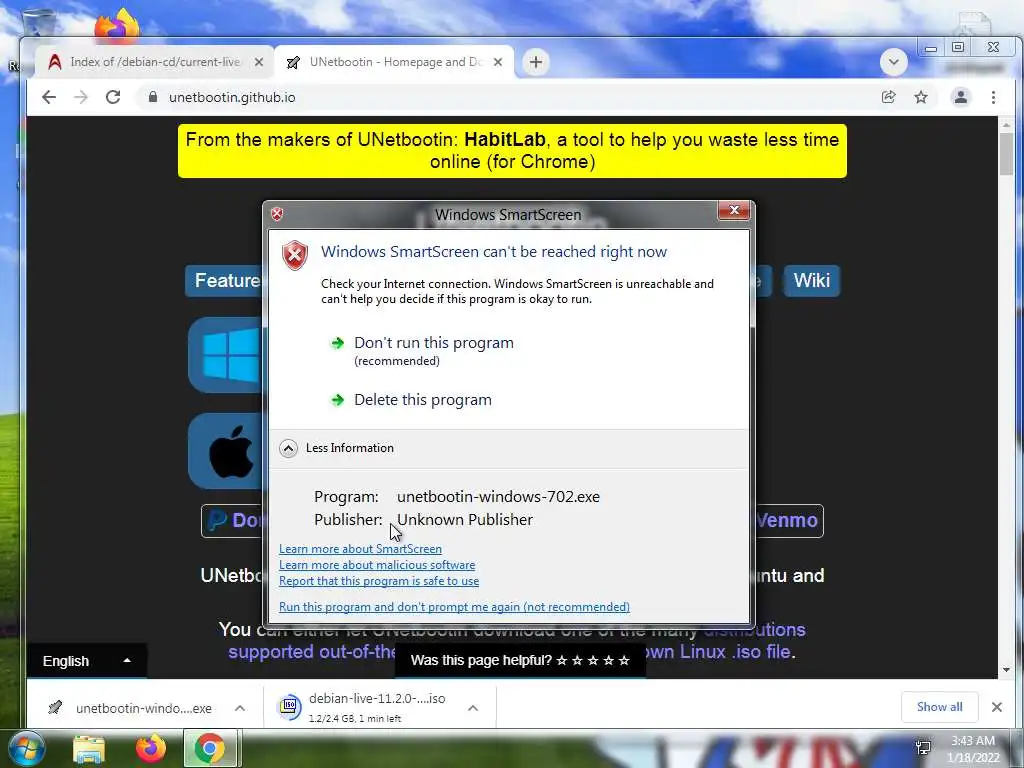1024x768 pixels.
Task: Open the English language dropdown
Action: coord(86,661)
